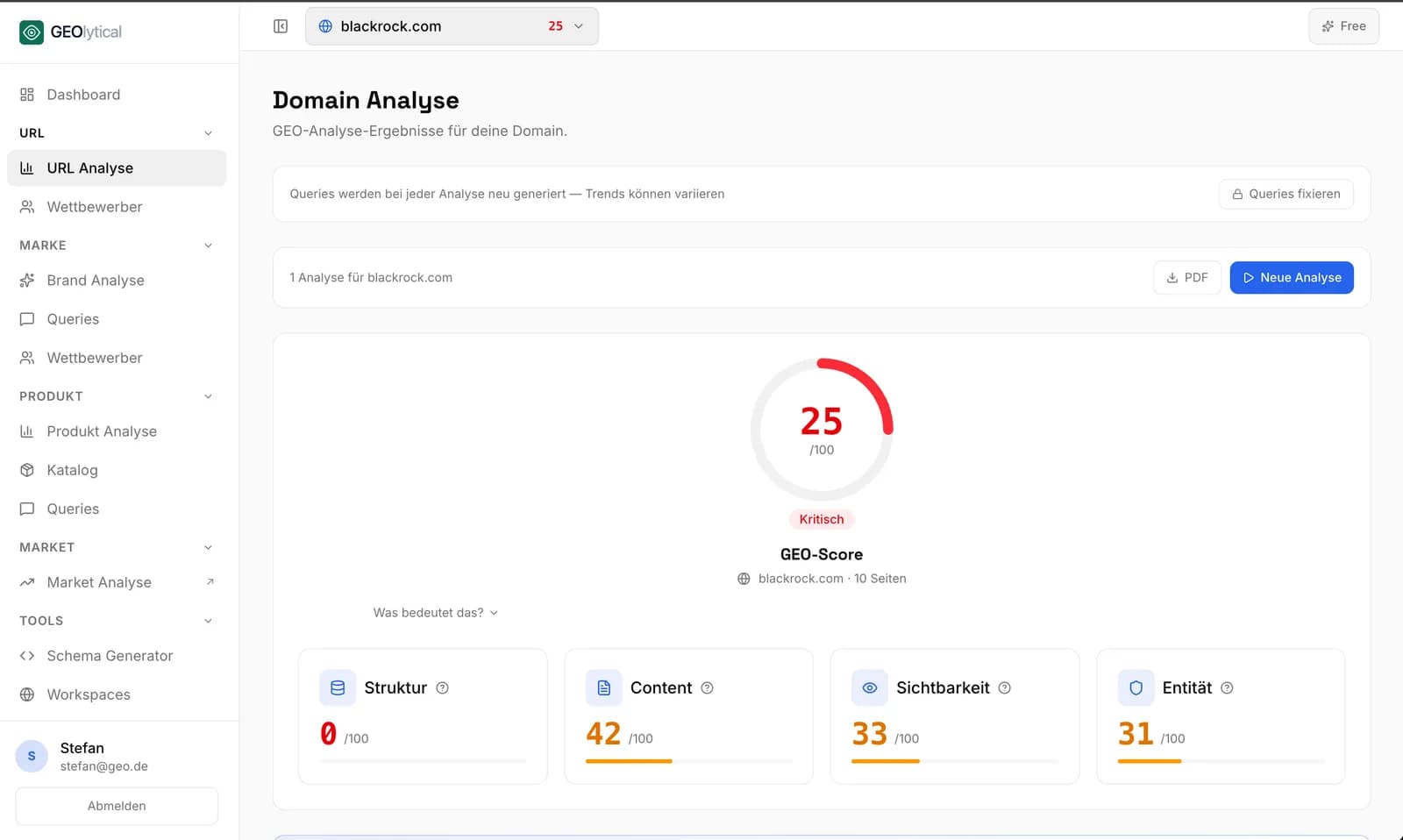Click the Entität shield icon
Viewport: 1403px width, 840px height.
tap(1136, 688)
